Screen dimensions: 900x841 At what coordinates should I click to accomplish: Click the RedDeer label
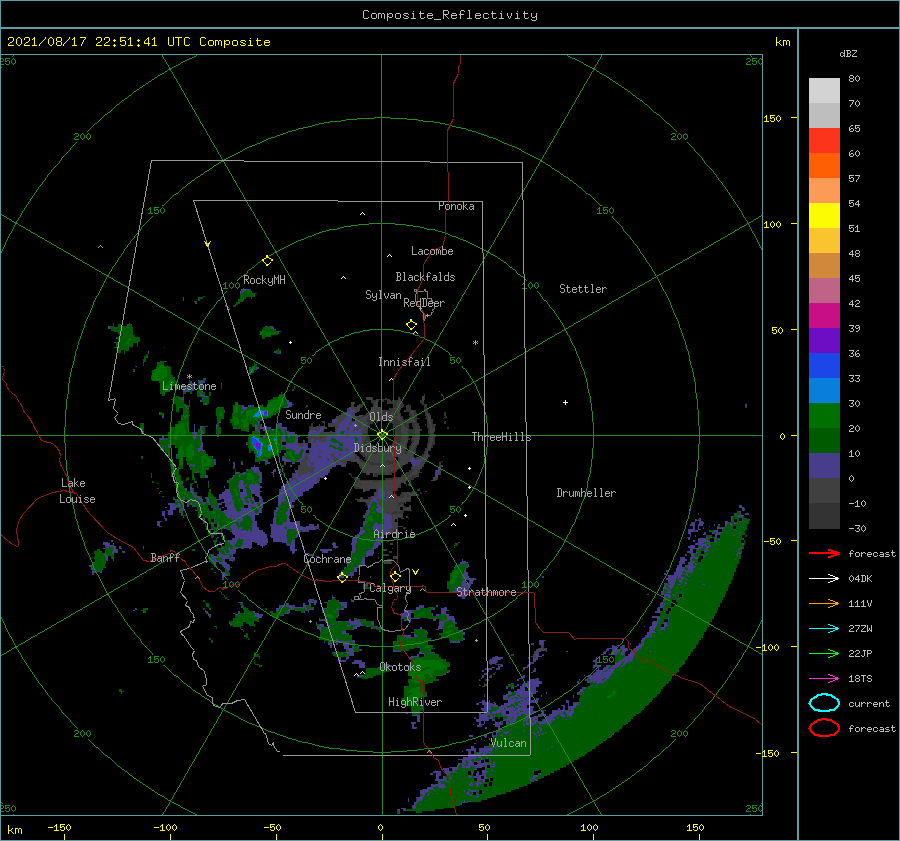click(x=424, y=303)
